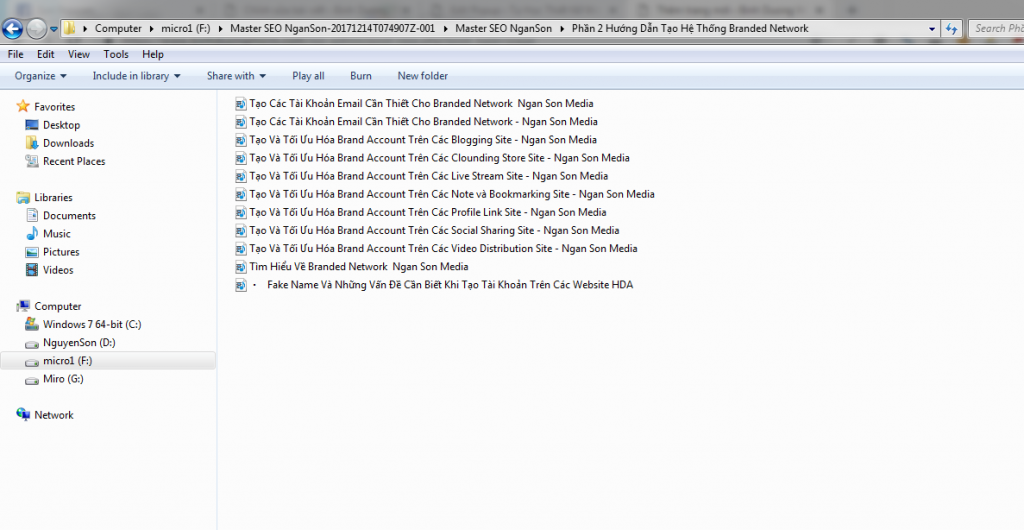Open the recent locations dropdown arrow

(x=54, y=29)
